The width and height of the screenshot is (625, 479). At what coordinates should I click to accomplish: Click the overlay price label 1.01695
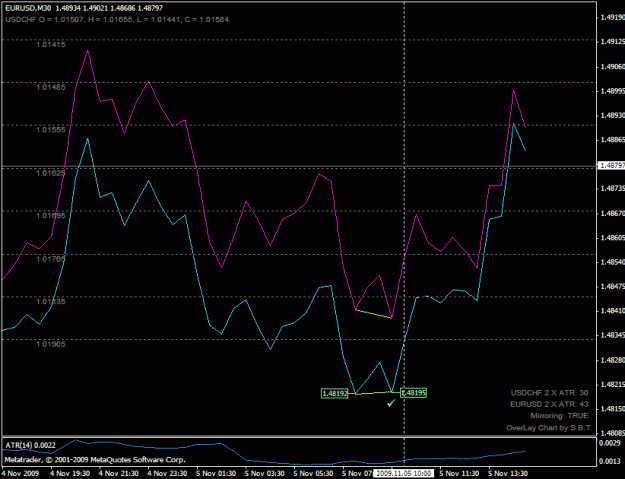(x=51, y=216)
